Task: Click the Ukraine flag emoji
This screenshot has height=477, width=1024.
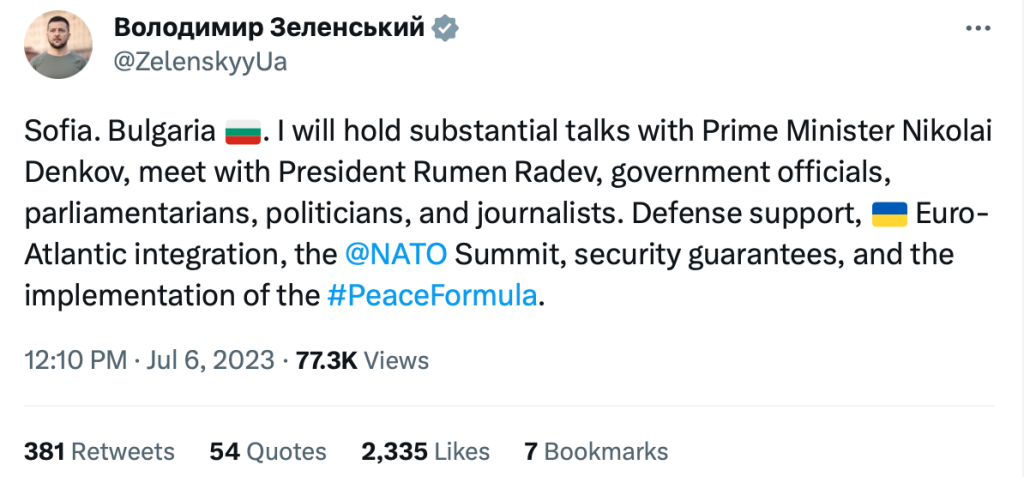Action: pyautogui.click(x=889, y=214)
